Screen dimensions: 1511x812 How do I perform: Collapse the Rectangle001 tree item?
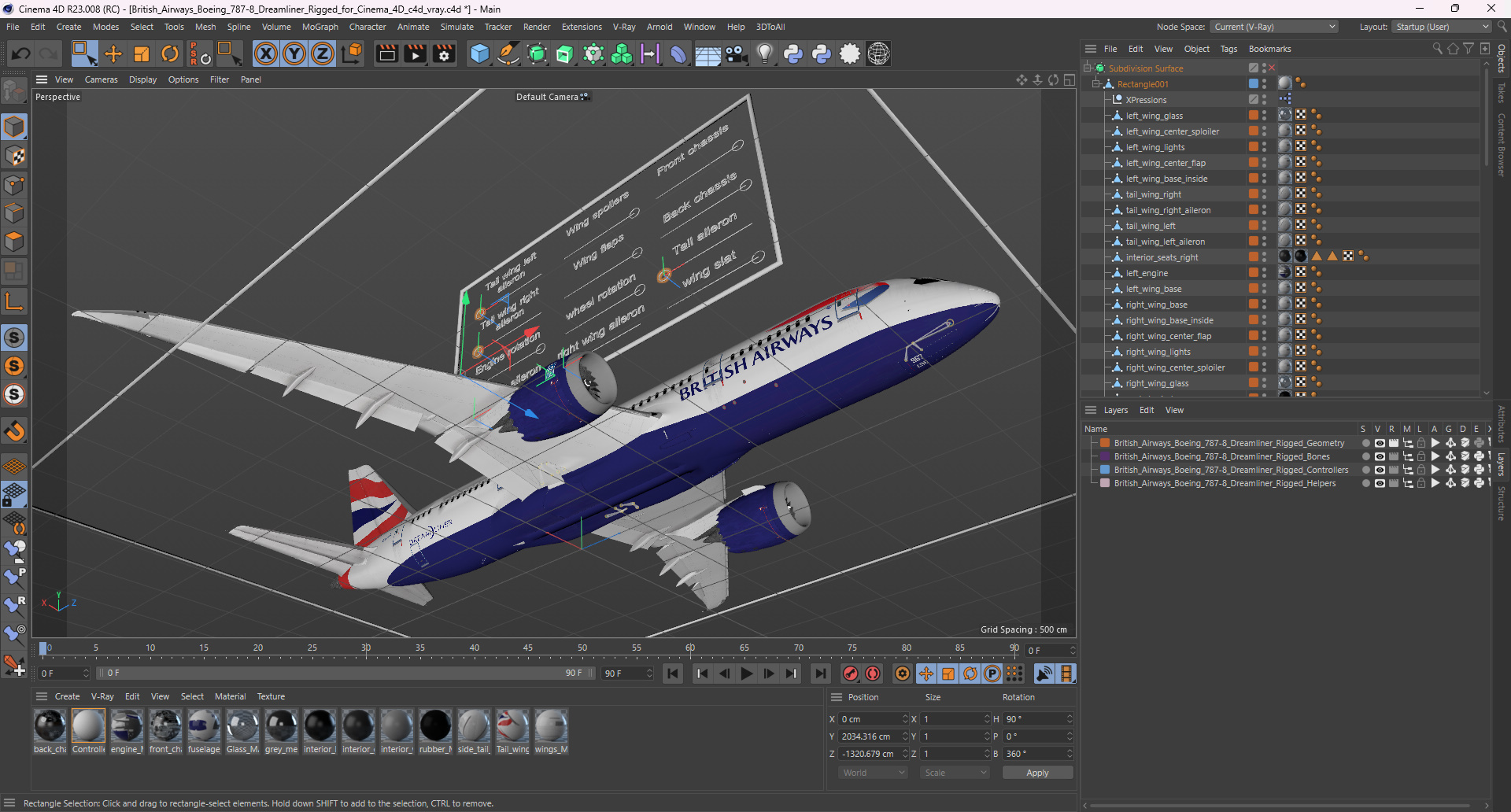pos(1096,84)
